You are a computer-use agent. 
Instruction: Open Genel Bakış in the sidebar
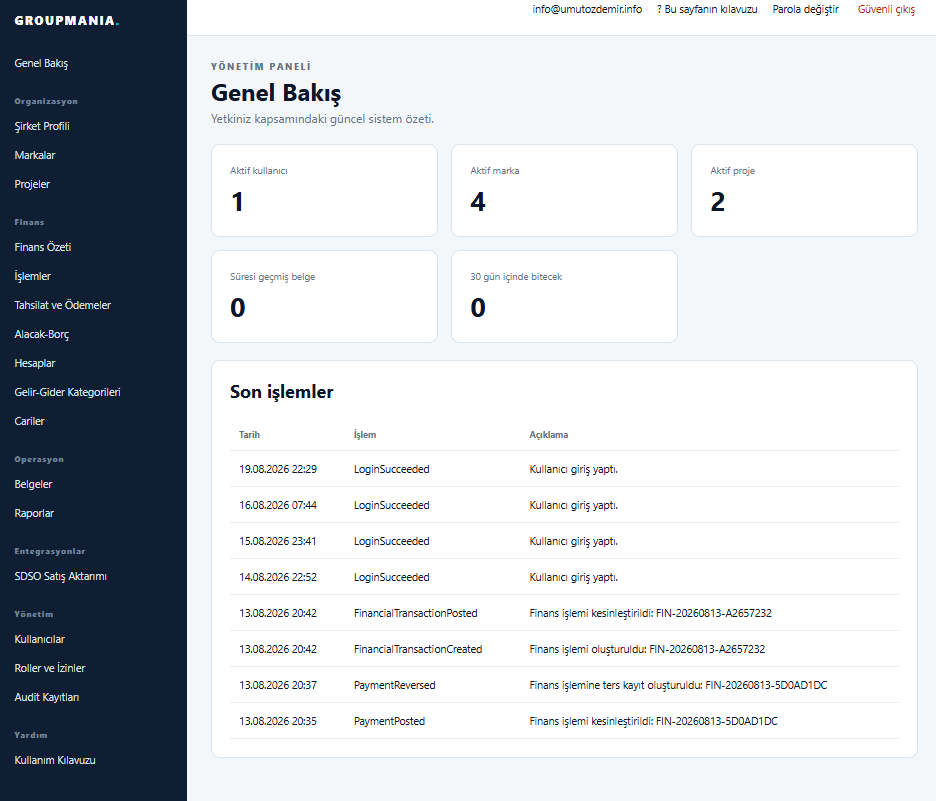(x=41, y=63)
